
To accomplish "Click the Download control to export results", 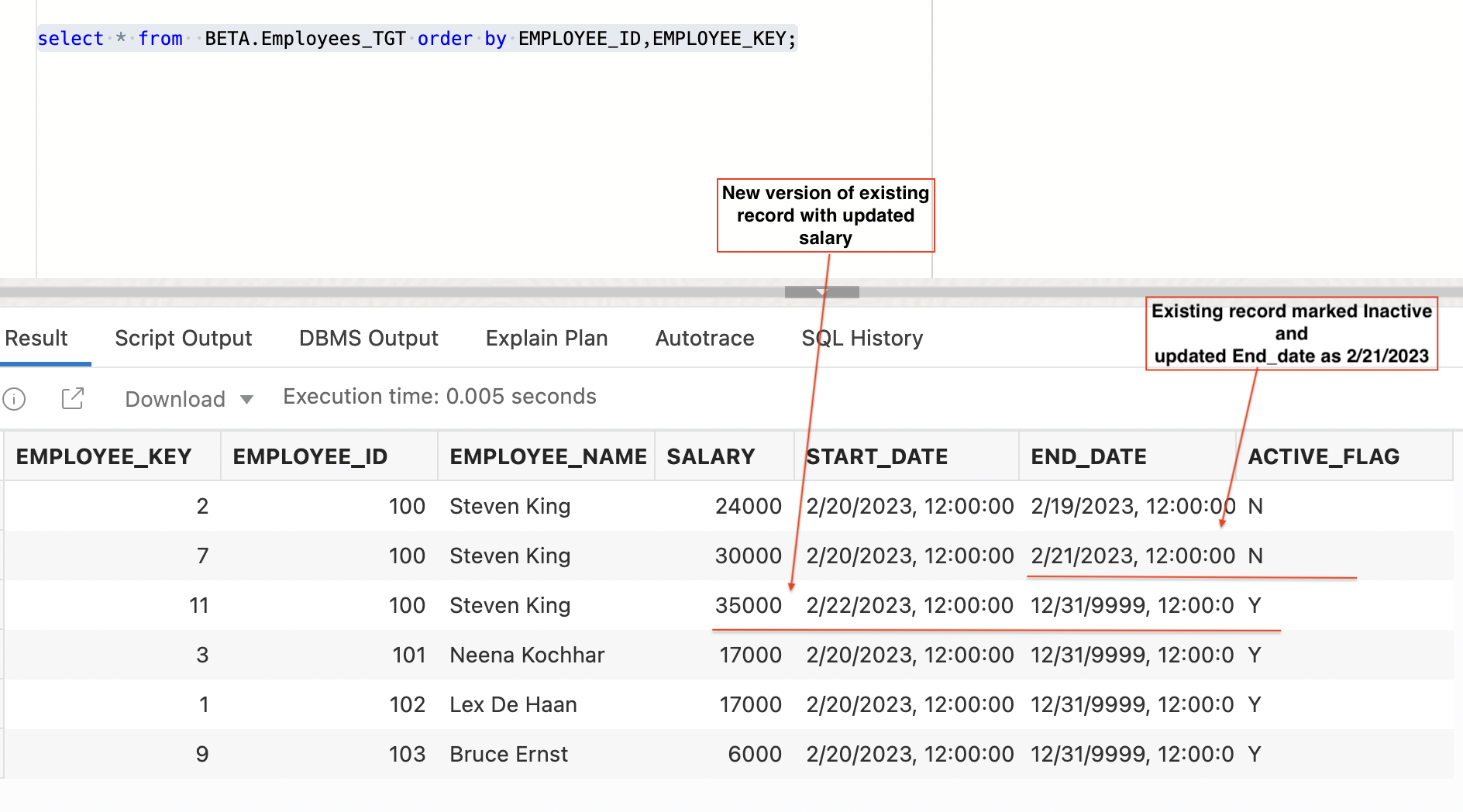I will click(174, 399).
